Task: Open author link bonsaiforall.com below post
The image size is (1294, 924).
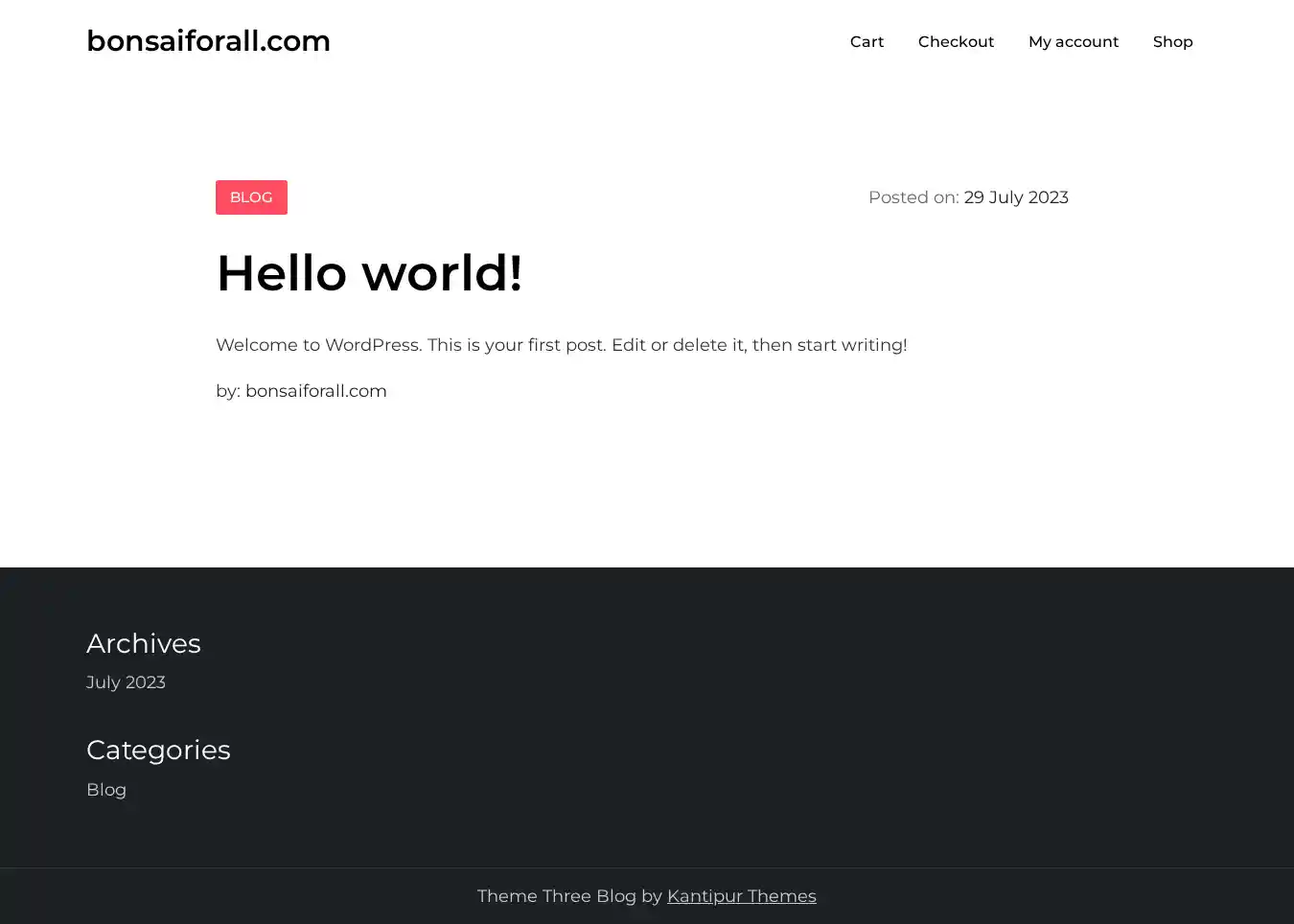Action: [315, 391]
